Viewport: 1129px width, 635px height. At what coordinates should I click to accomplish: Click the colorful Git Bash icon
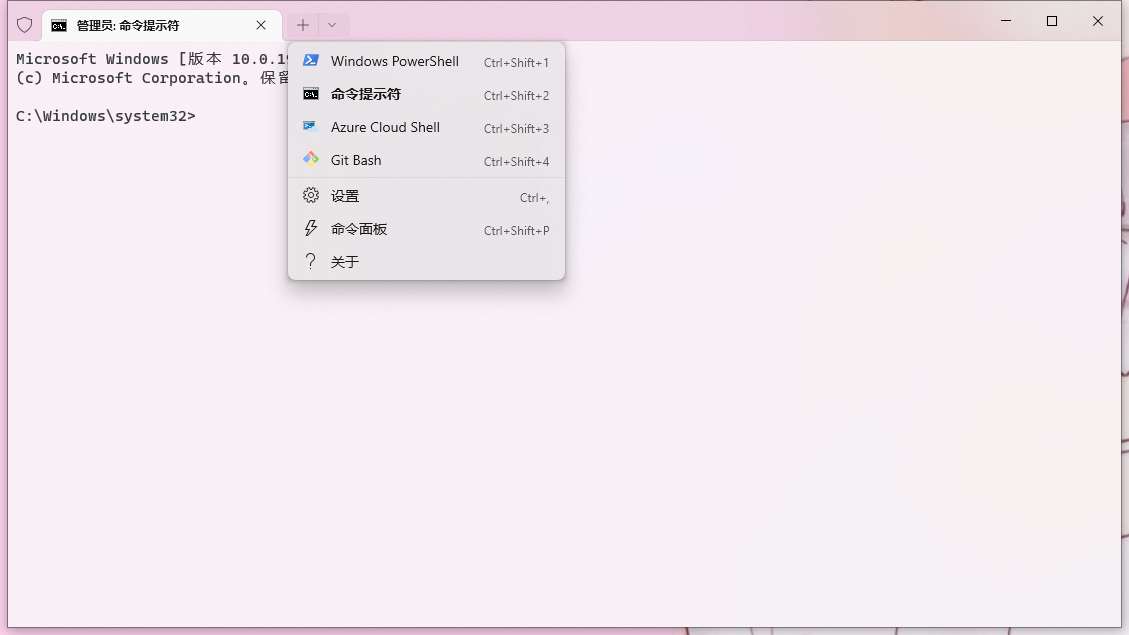pos(311,160)
